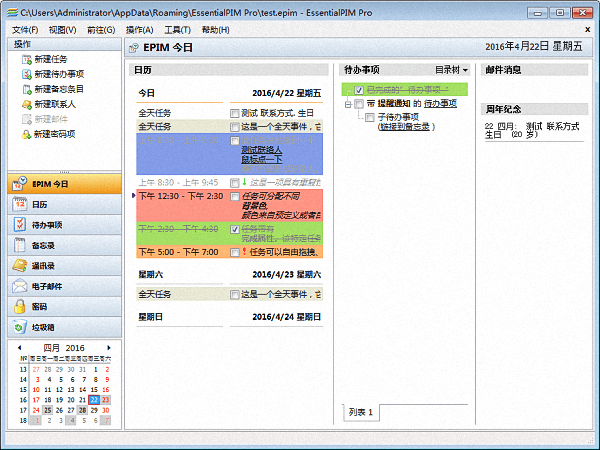Uncheck the completed 下午 2:30 task box

235,229
